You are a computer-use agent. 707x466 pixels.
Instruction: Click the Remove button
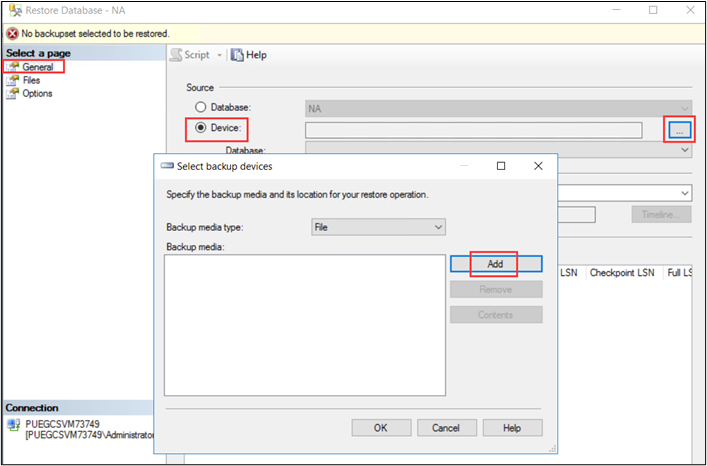[496, 289]
